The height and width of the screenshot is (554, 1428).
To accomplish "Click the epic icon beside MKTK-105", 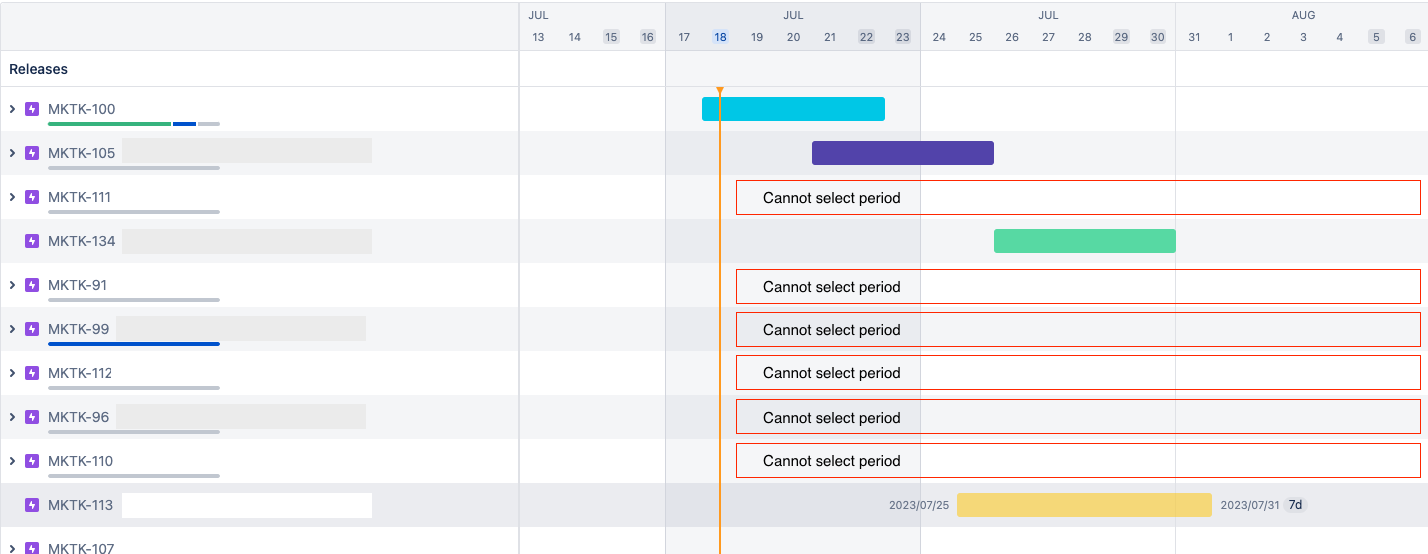I will (x=32, y=153).
